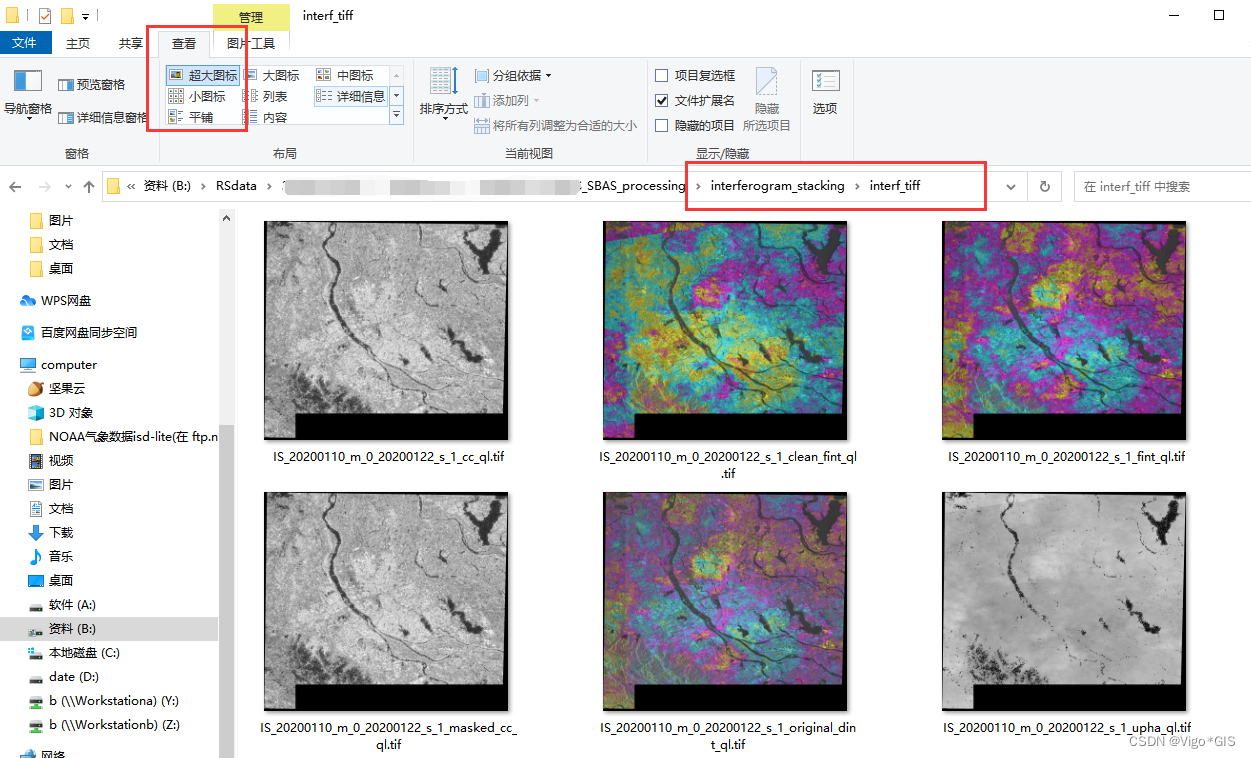Click Properties icon in Quick Access Toolbar
Screen dimensions: 1251x758
click(45, 16)
